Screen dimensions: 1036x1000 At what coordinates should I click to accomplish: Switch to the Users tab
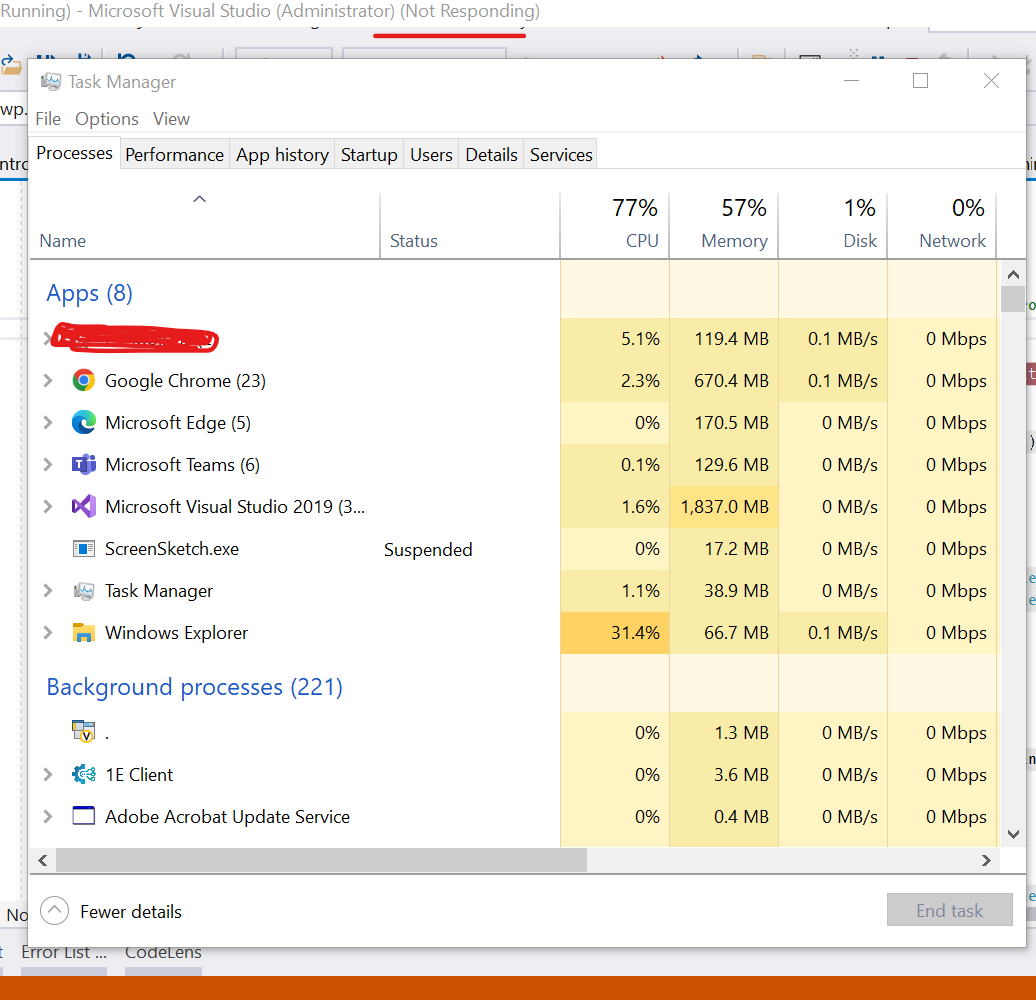(431, 155)
